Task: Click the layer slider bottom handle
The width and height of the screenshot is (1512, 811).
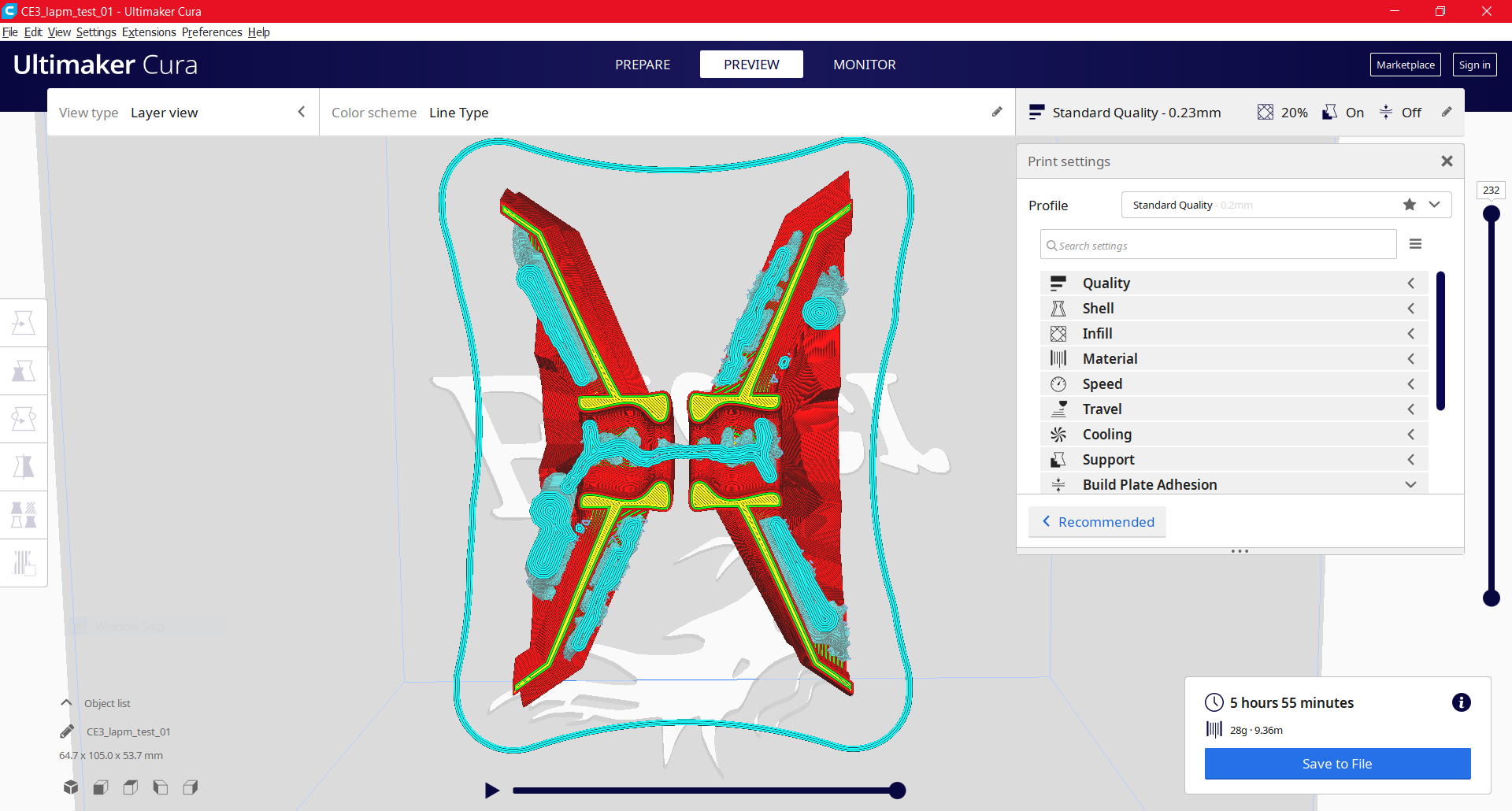Action: tap(1491, 598)
